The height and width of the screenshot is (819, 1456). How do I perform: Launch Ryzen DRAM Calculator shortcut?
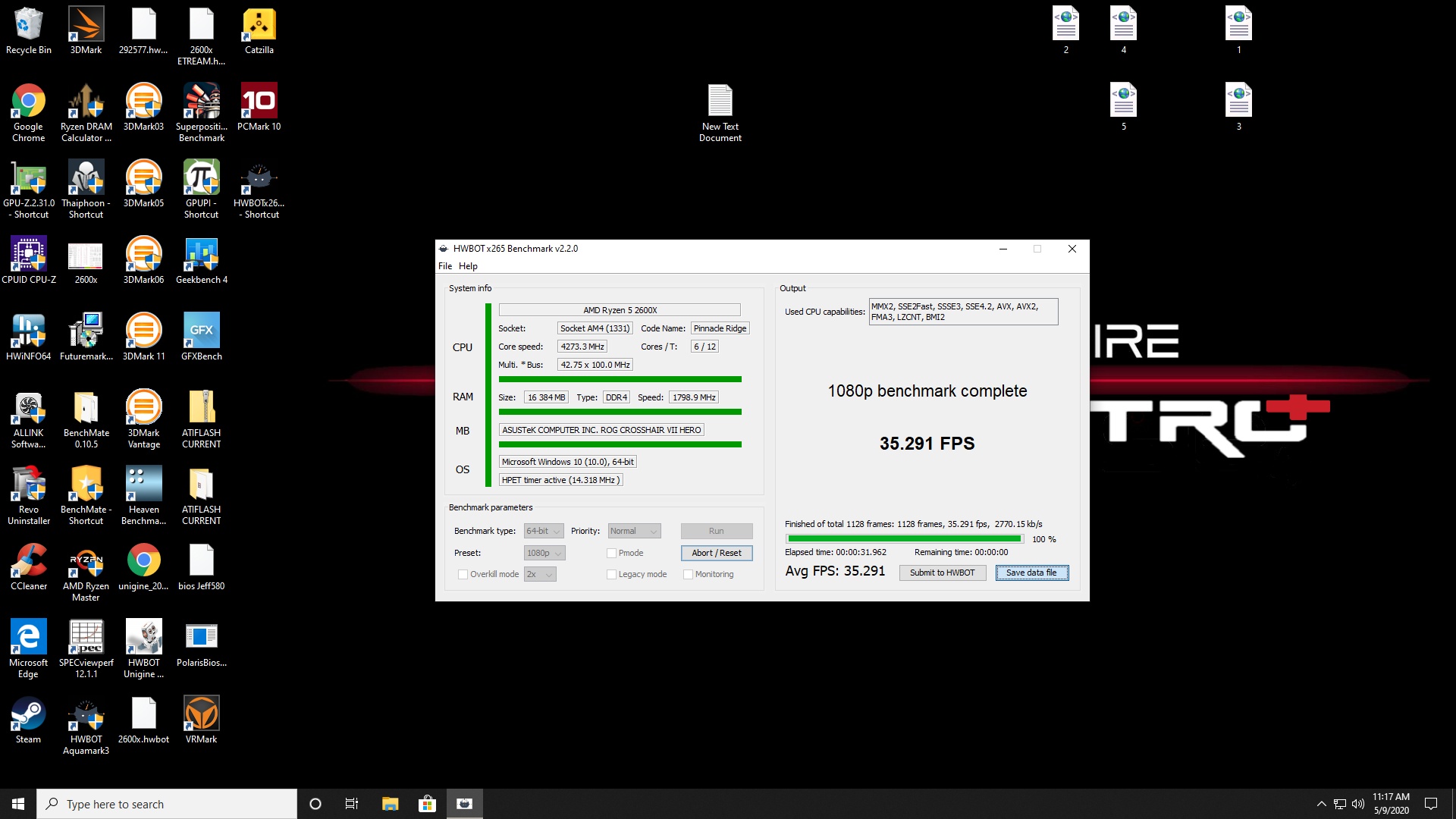coord(86,113)
